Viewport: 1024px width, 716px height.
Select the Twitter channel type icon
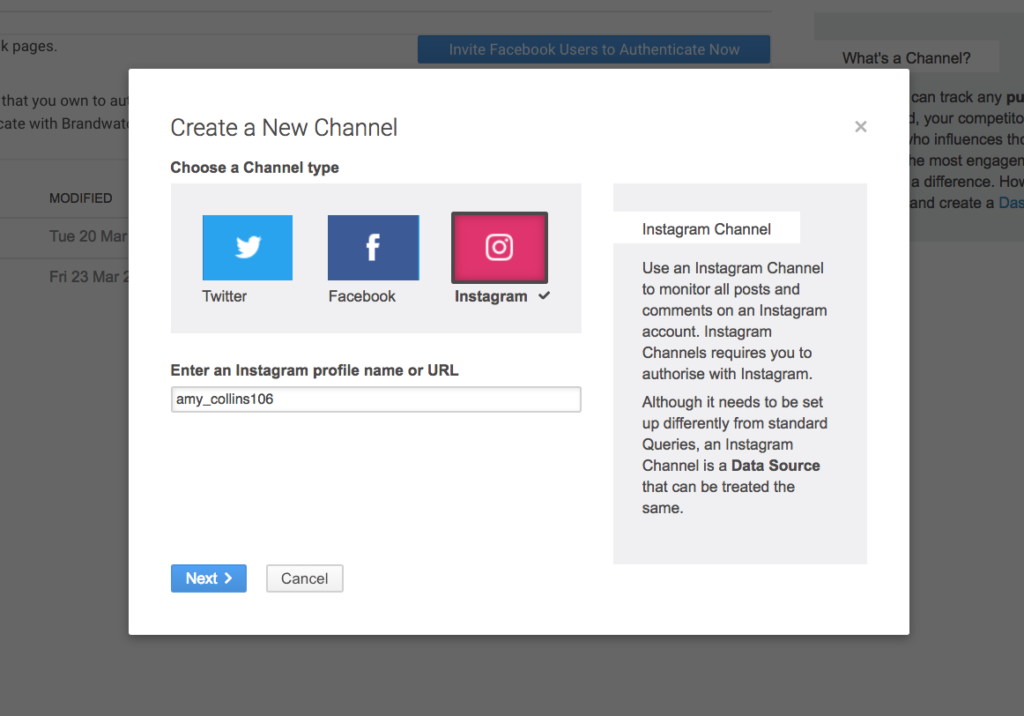click(x=247, y=247)
